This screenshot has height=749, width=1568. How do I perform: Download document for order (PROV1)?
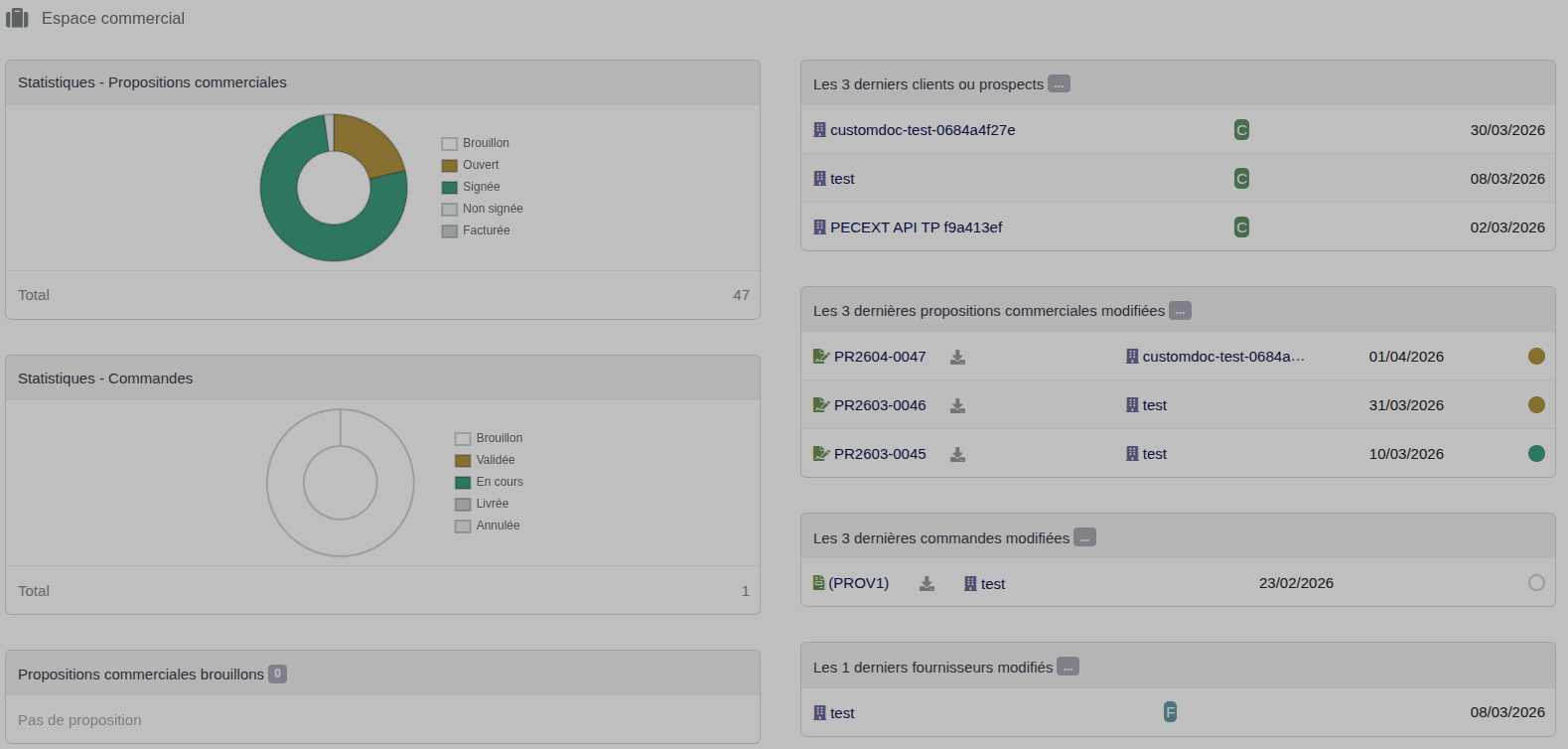927,583
